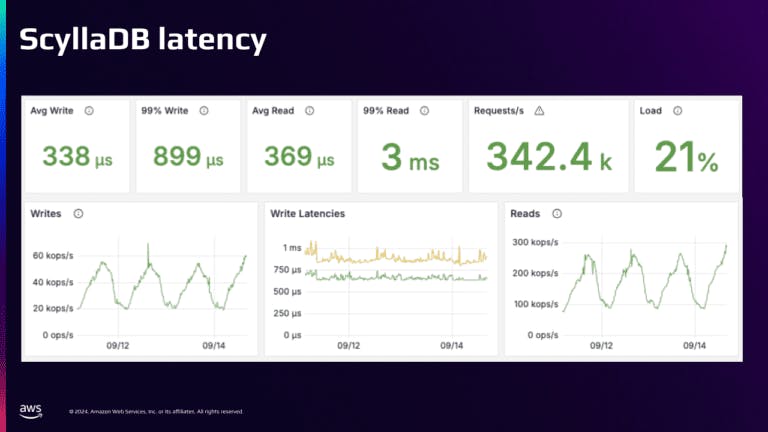Screen dimensions: 768x432
Task: Click the info icon next to Writes
Action: (78, 213)
